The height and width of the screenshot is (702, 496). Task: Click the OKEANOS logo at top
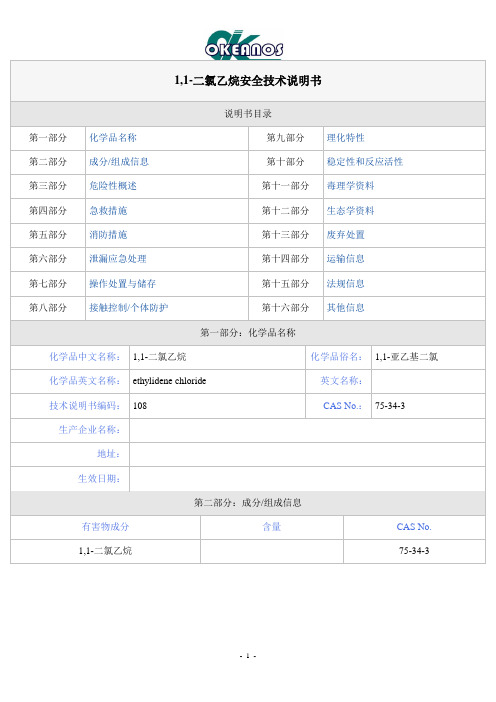[244, 45]
